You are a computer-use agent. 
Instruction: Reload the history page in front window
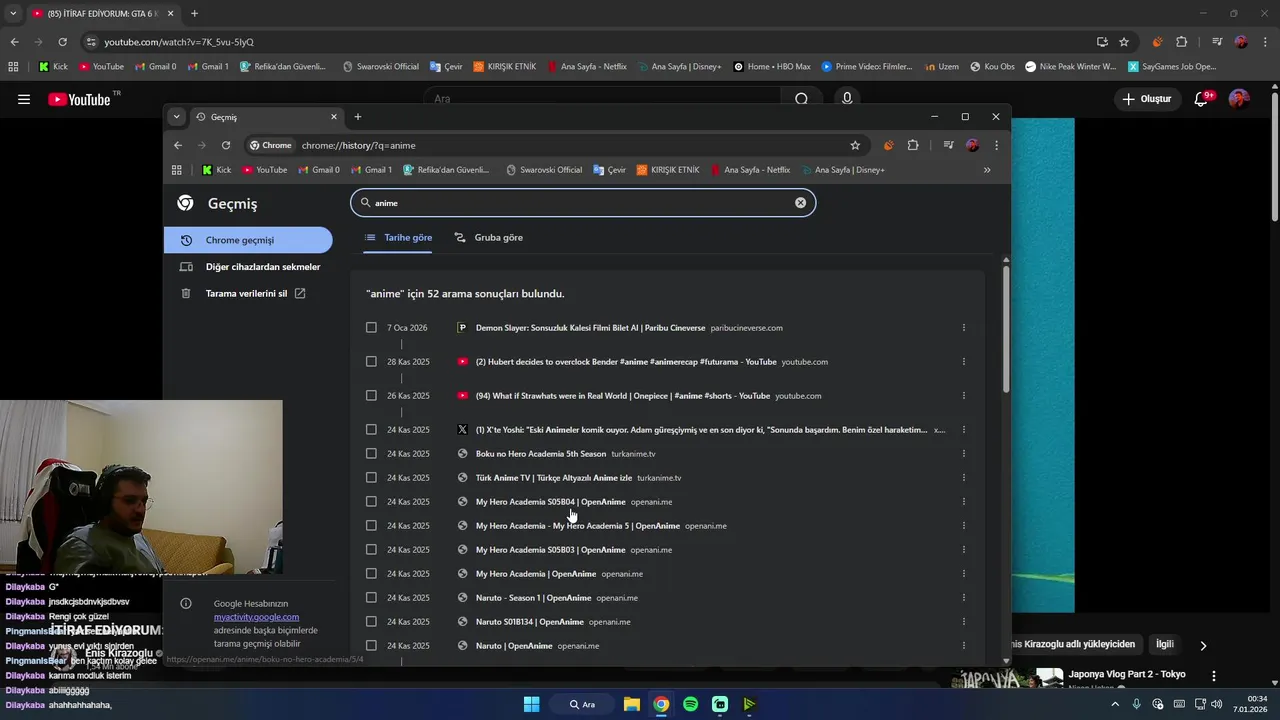tap(226, 145)
